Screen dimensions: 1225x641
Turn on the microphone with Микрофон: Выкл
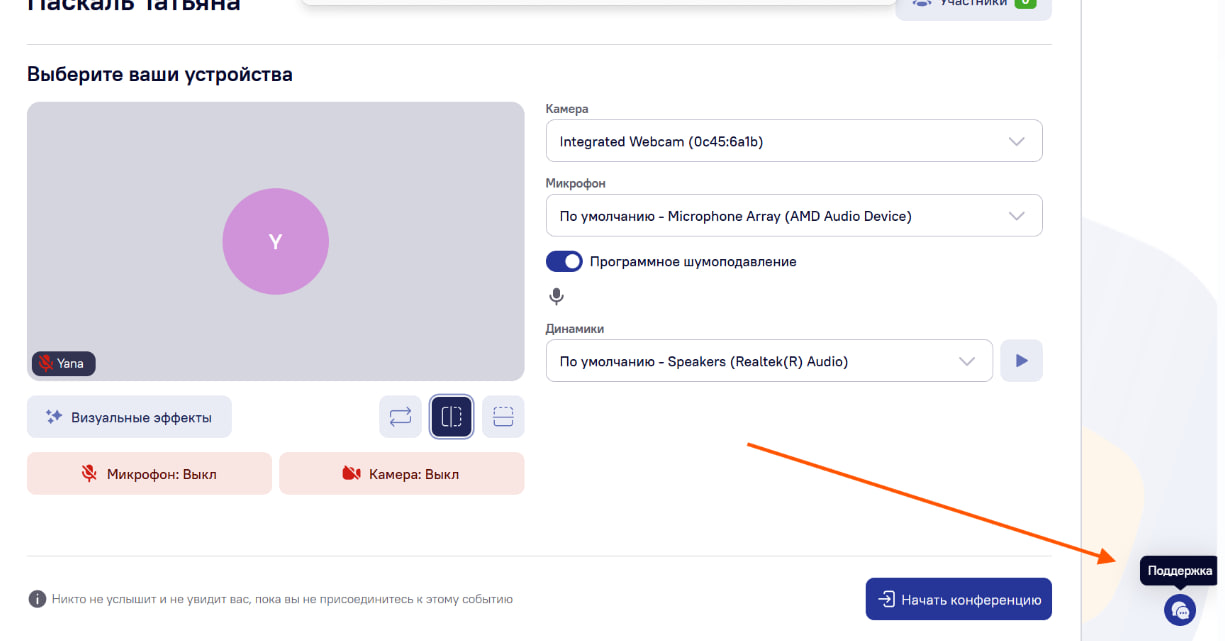[149, 474]
